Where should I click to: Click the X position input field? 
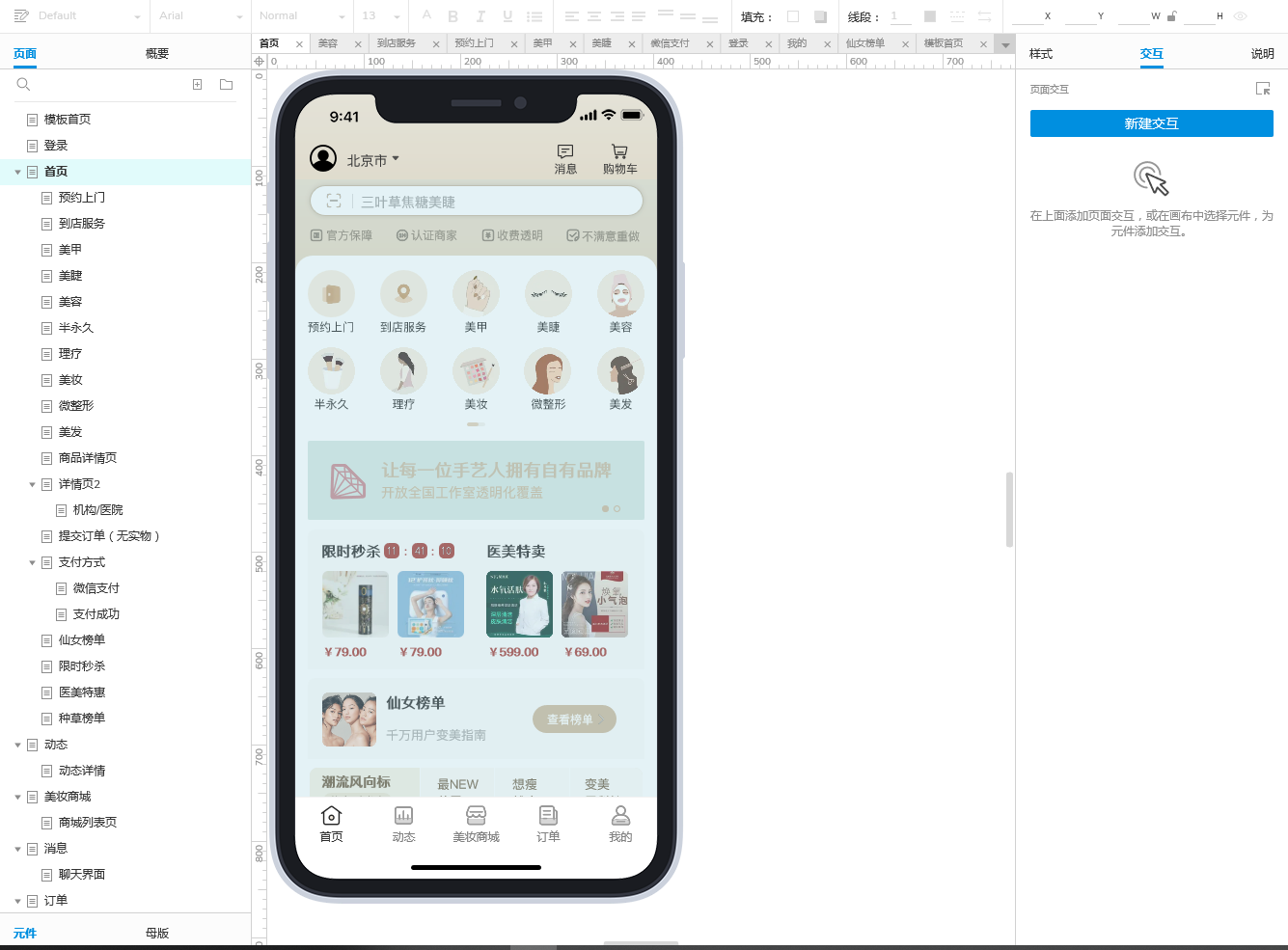click(x=1026, y=16)
